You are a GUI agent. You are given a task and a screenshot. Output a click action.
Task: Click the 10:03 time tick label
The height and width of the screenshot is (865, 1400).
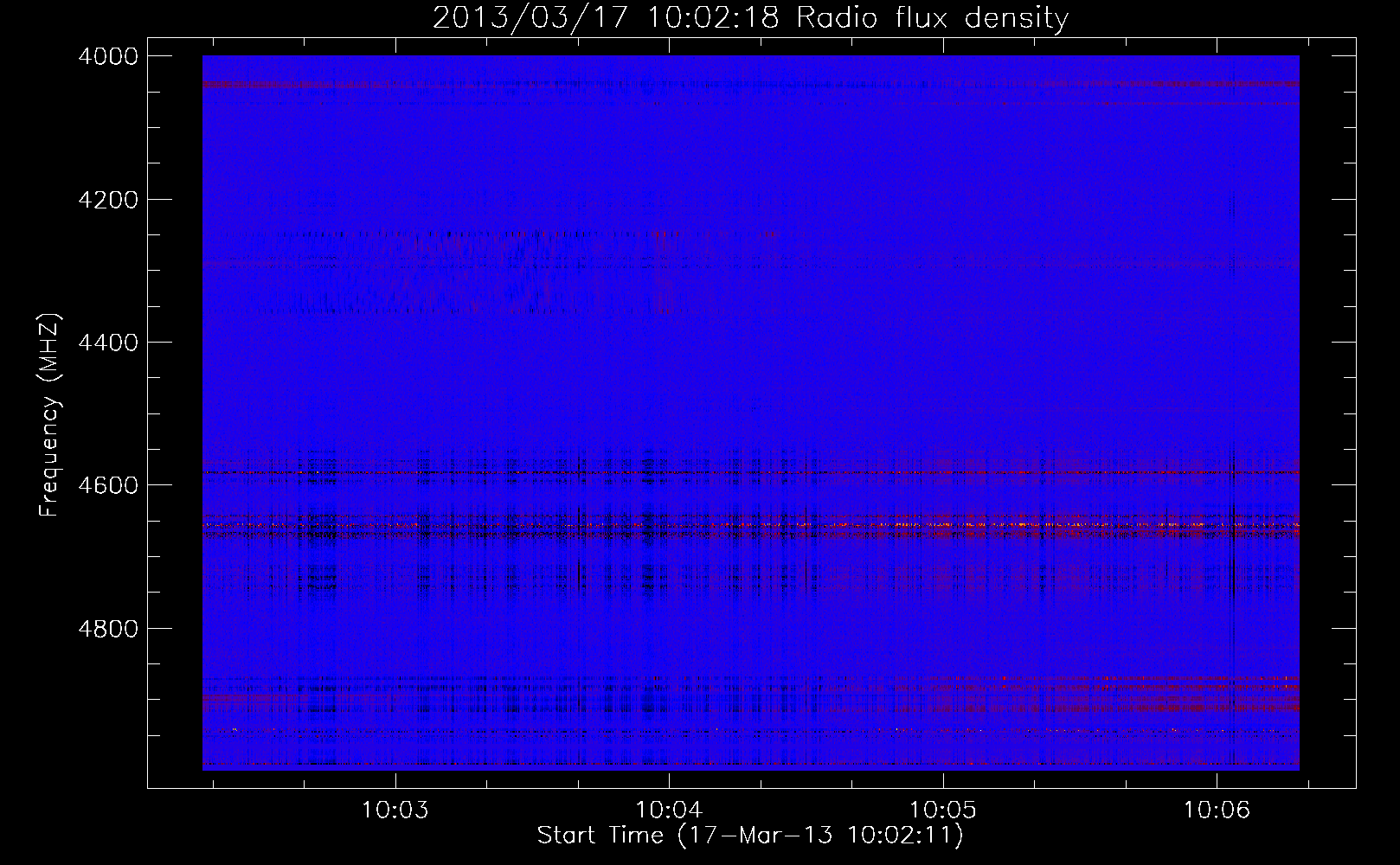coord(395,810)
